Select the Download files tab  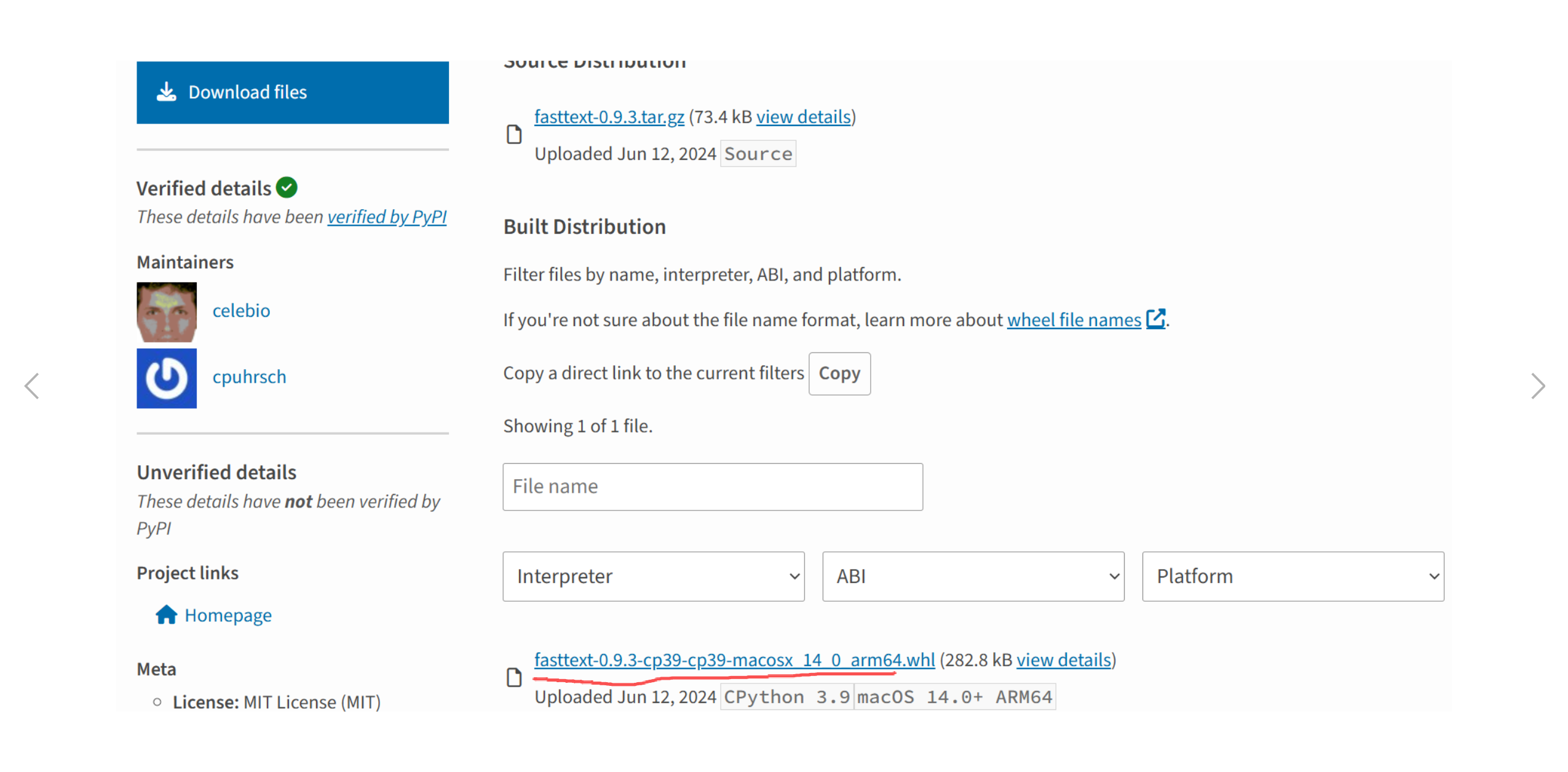292,92
